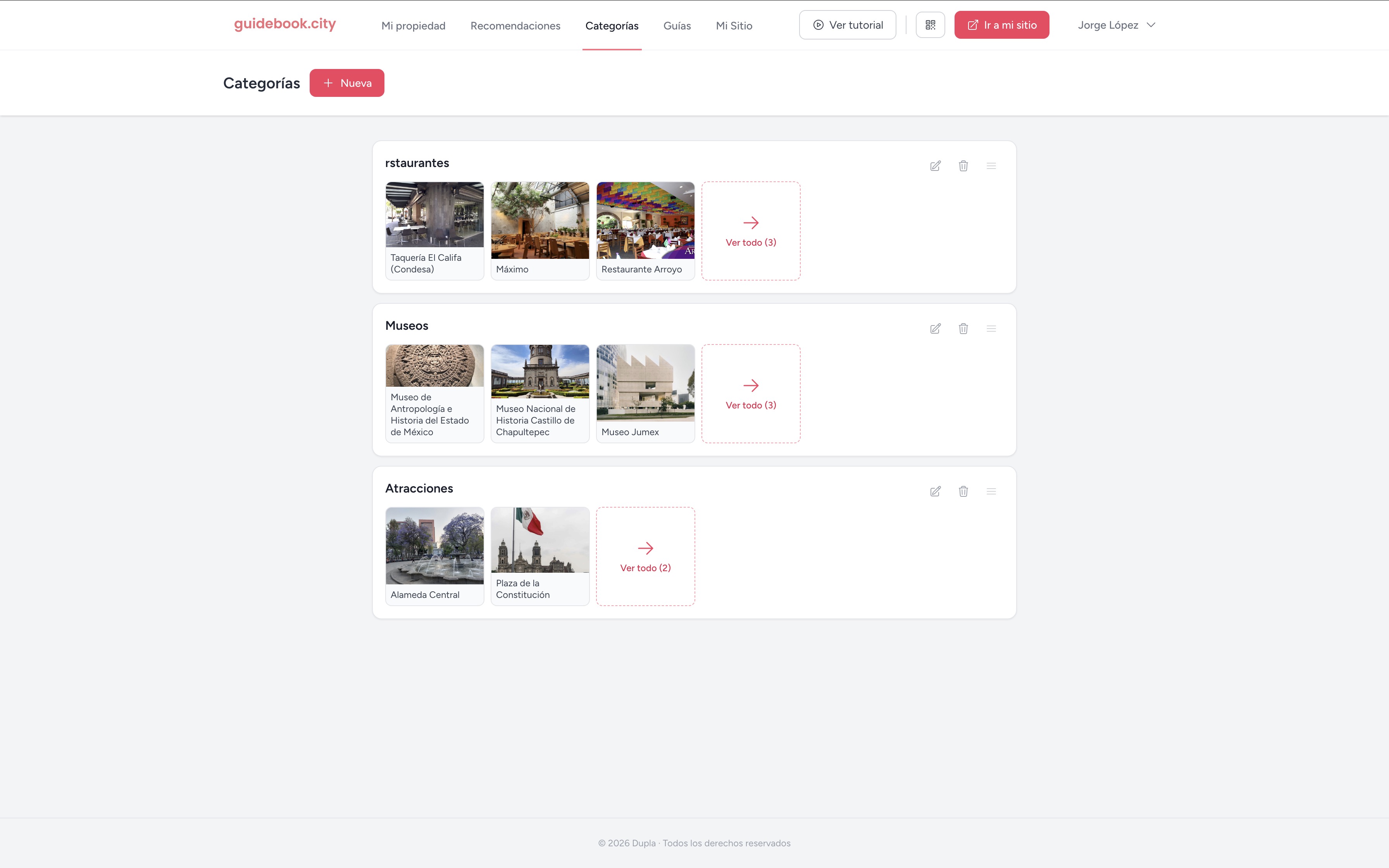Grab the reorder handle for rstaurantes
The width and height of the screenshot is (1389, 868).
click(991, 166)
